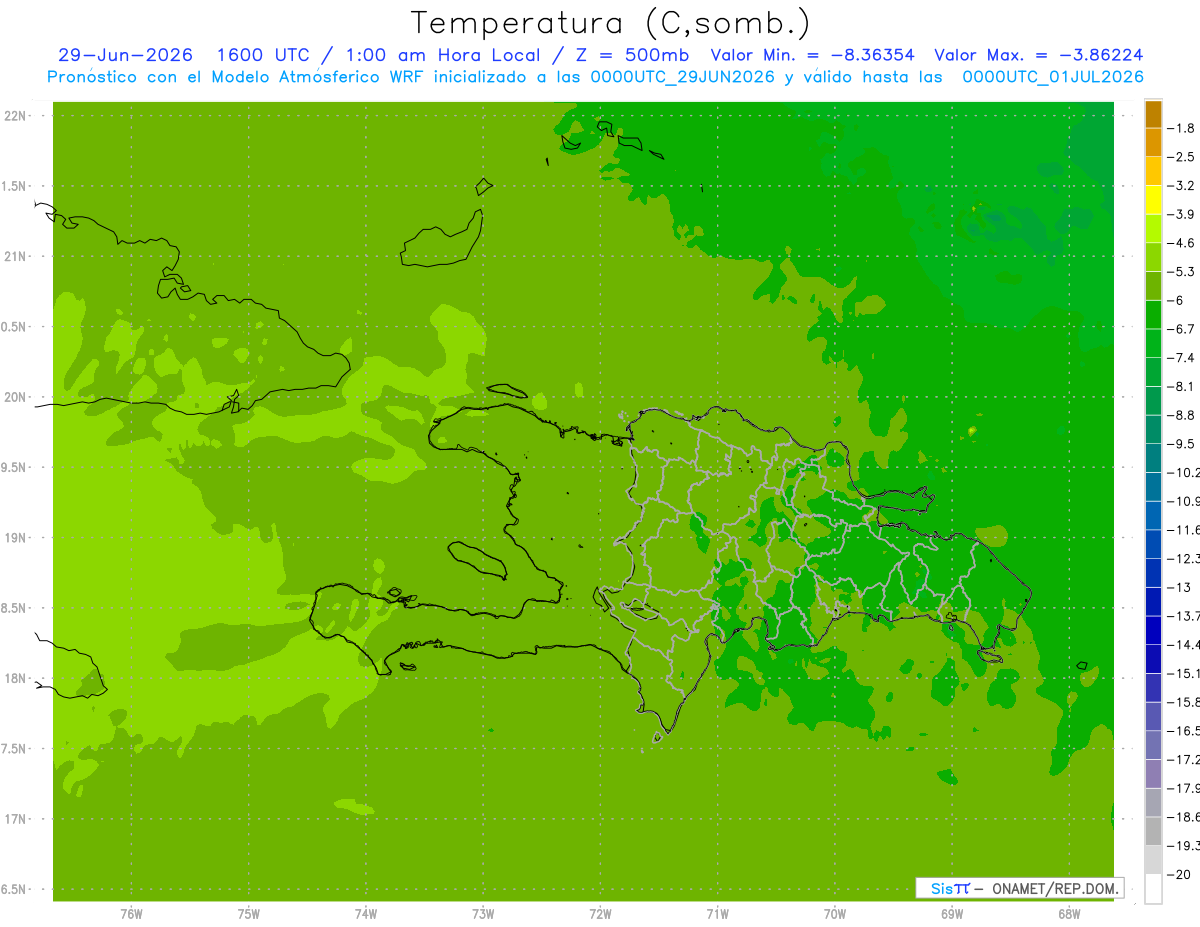Click the '-3.9' color bar value

(x=1181, y=214)
